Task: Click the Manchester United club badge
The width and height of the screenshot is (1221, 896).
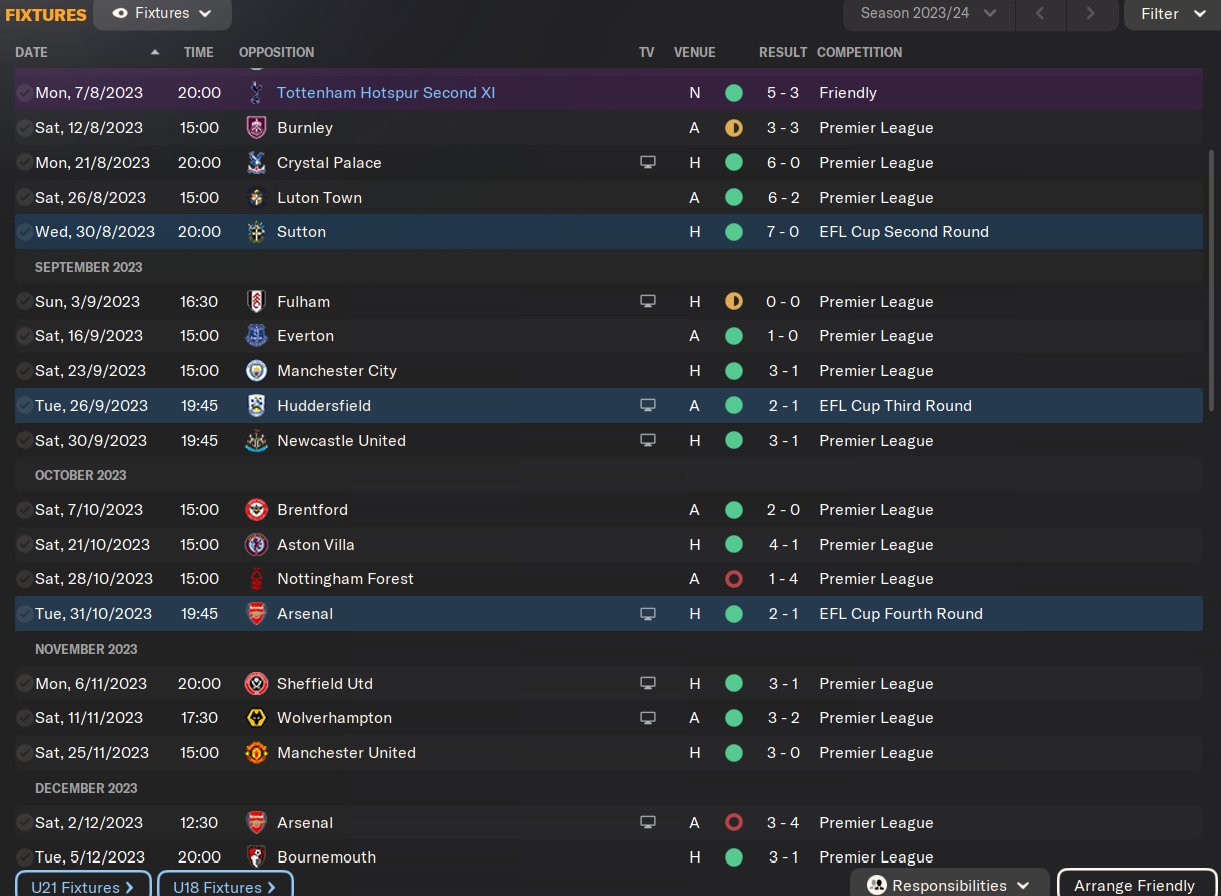Action: pyautogui.click(x=256, y=753)
